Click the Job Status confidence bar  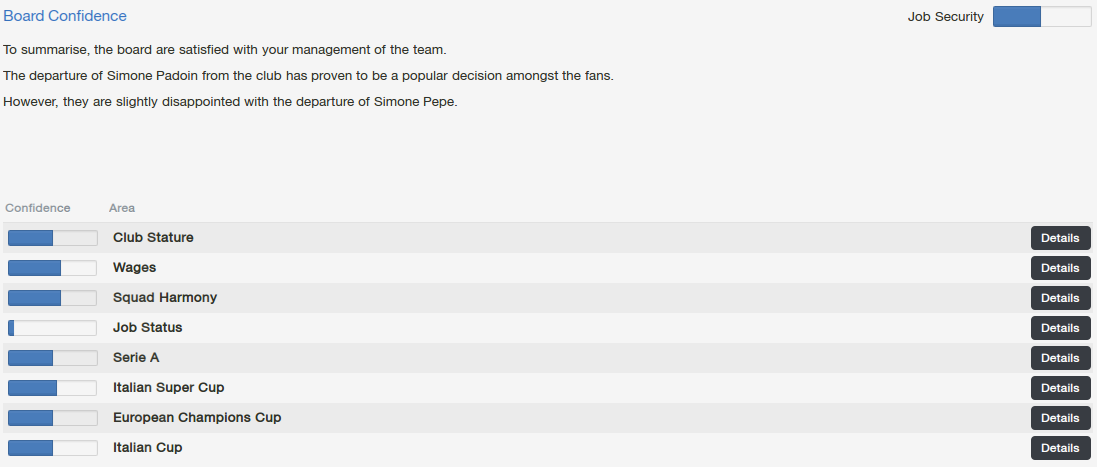click(52, 328)
